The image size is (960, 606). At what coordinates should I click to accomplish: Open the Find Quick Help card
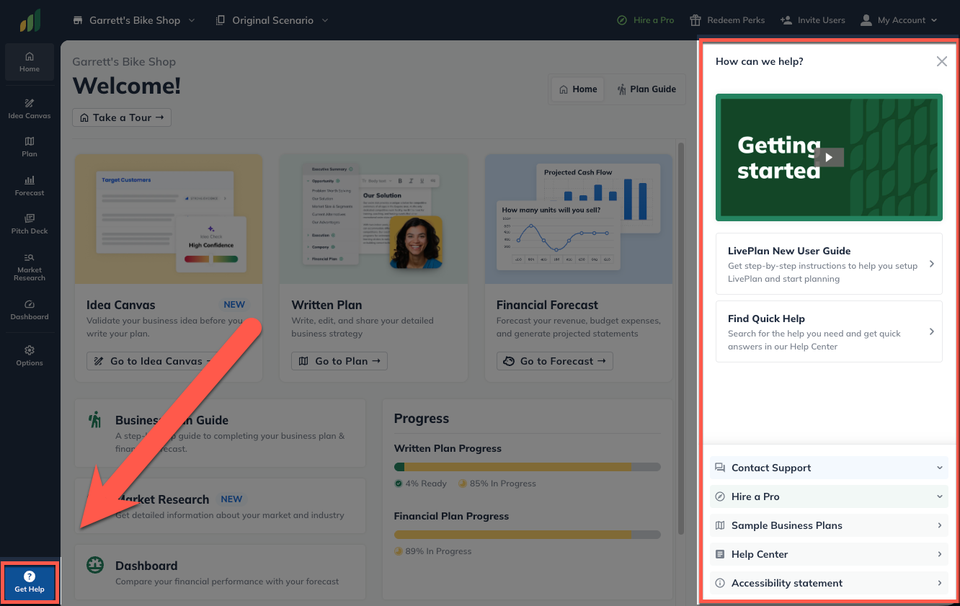829,332
